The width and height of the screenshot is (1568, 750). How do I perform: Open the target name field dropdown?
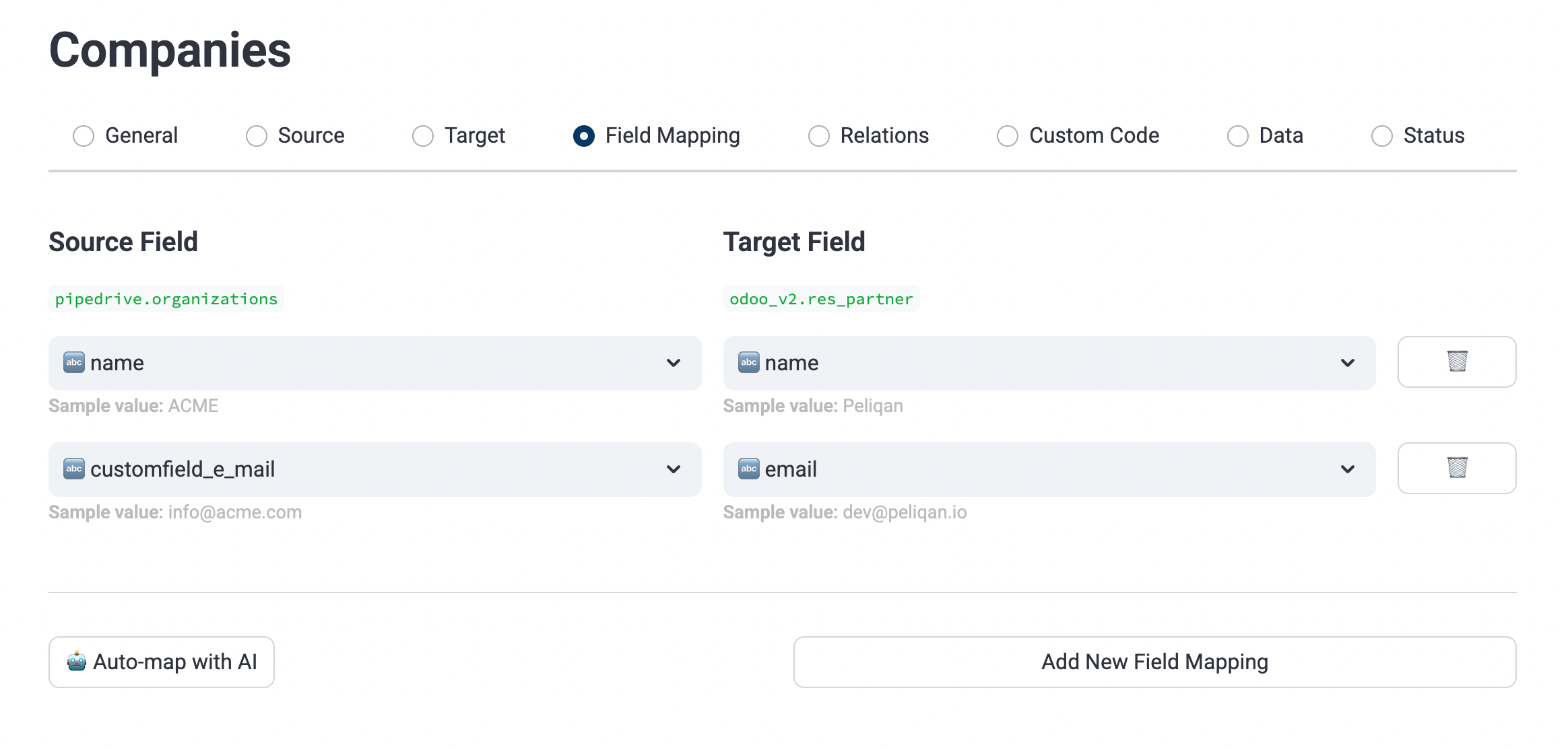coord(1049,363)
